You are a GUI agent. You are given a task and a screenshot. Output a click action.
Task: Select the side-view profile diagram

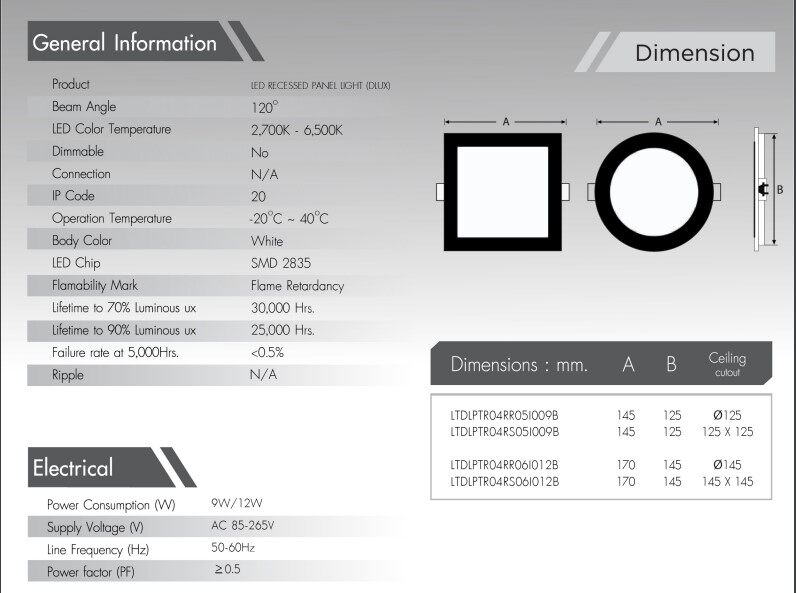(x=762, y=189)
